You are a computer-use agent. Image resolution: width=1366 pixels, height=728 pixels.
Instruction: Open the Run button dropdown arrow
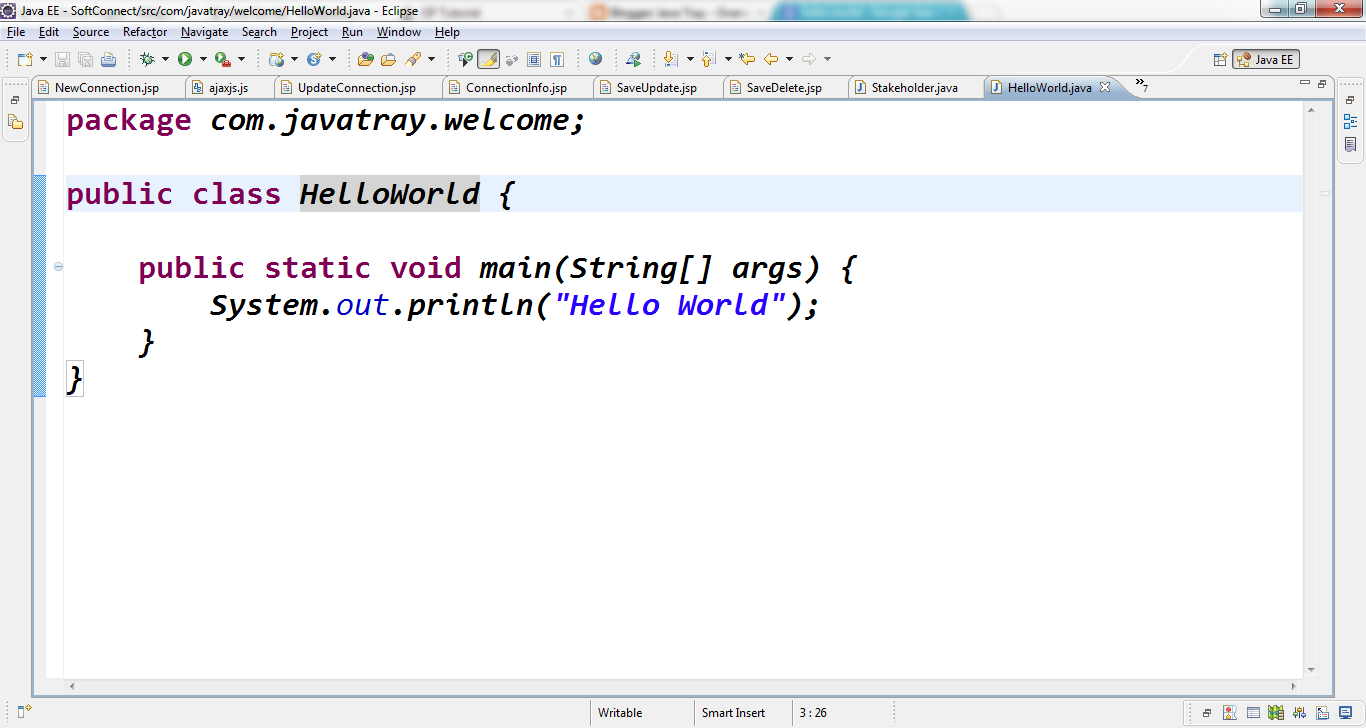coord(202,58)
